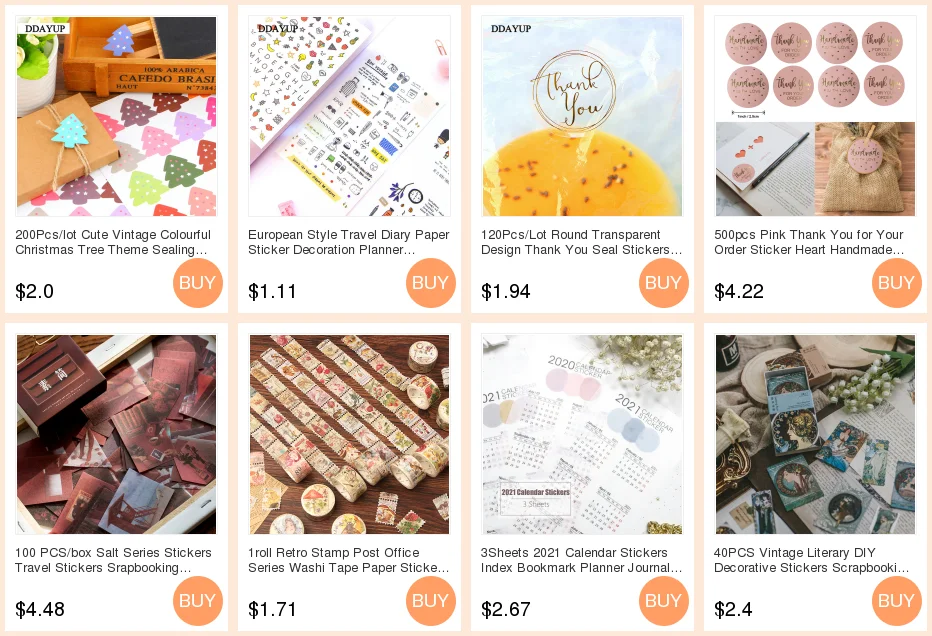Open 200Pcs/lot Cute Vintage Colourful title link
The height and width of the screenshot is (636, 932).
pyautogui.click(x=113, y=242)
